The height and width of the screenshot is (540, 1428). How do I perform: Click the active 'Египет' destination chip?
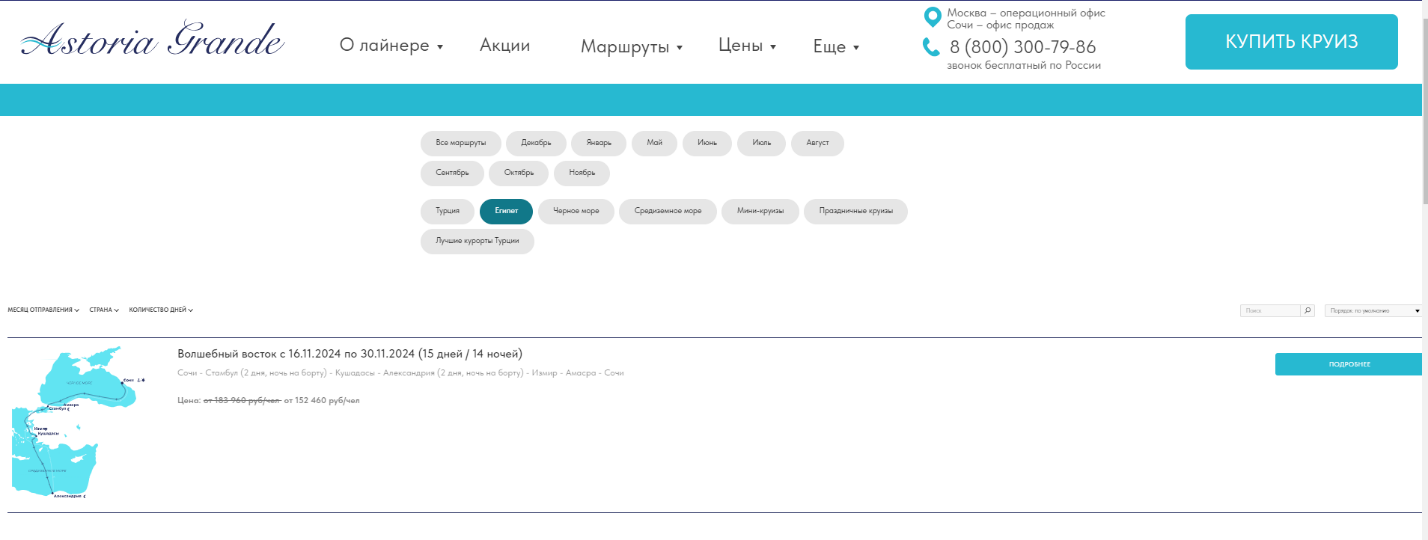[x=506, y=212]
